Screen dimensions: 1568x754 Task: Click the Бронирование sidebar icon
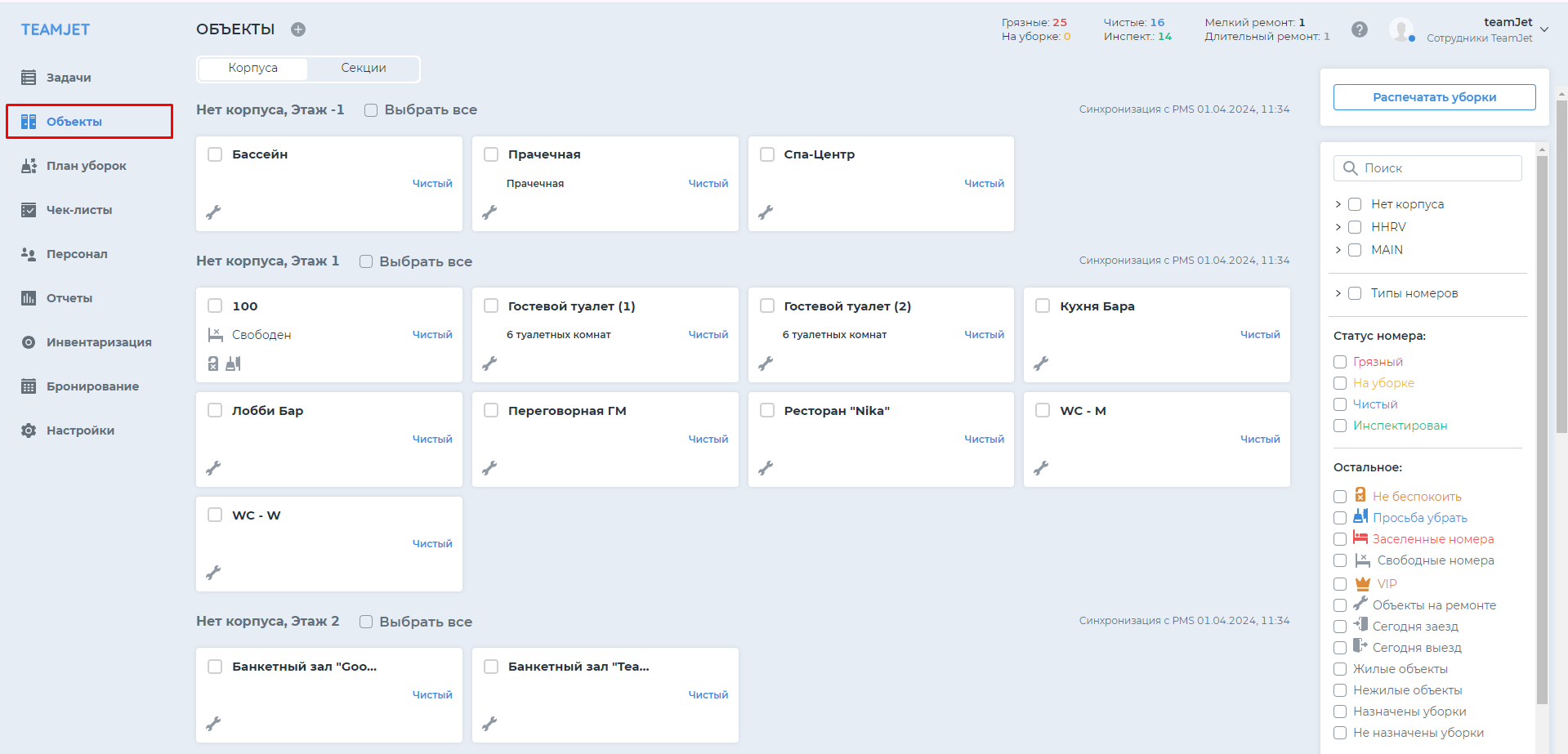[29, 386]
